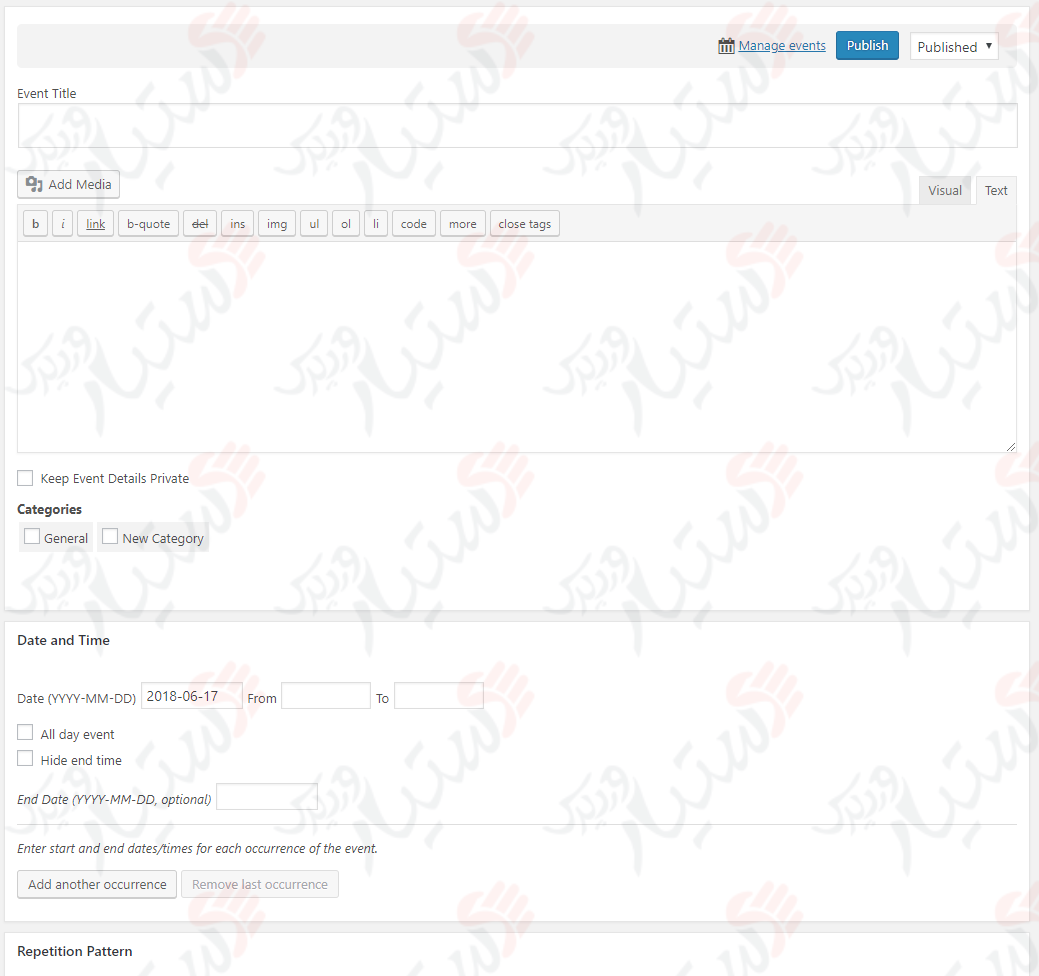Switch to the Visual editor tab
The image size is (1039, 976).
tap(945, 190)
